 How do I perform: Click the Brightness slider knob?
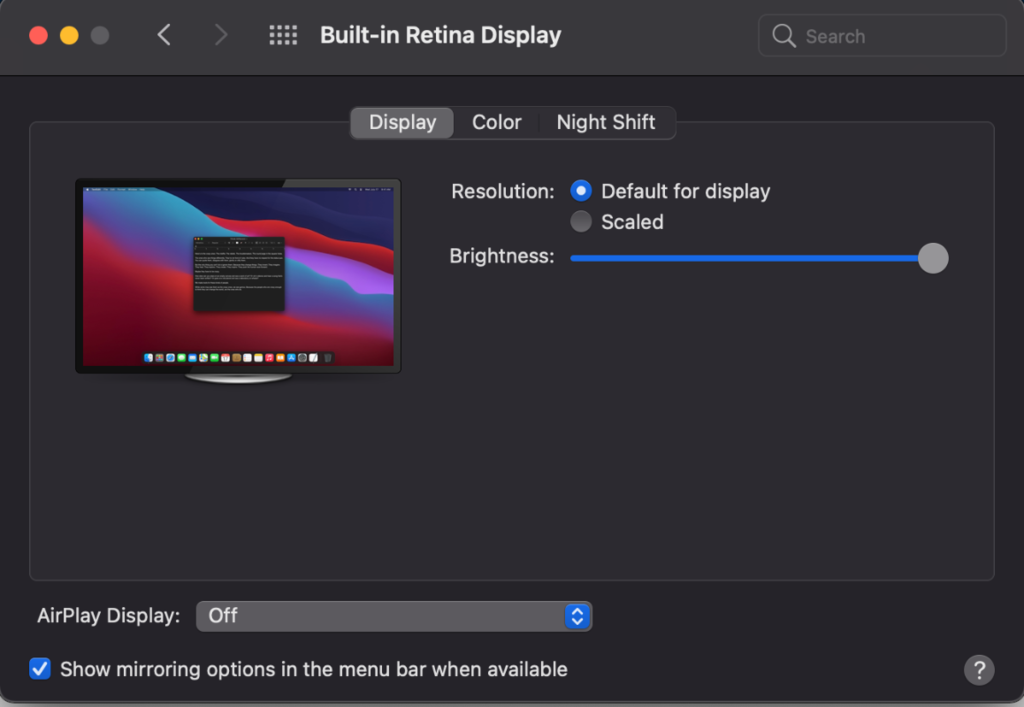[932, 257]
